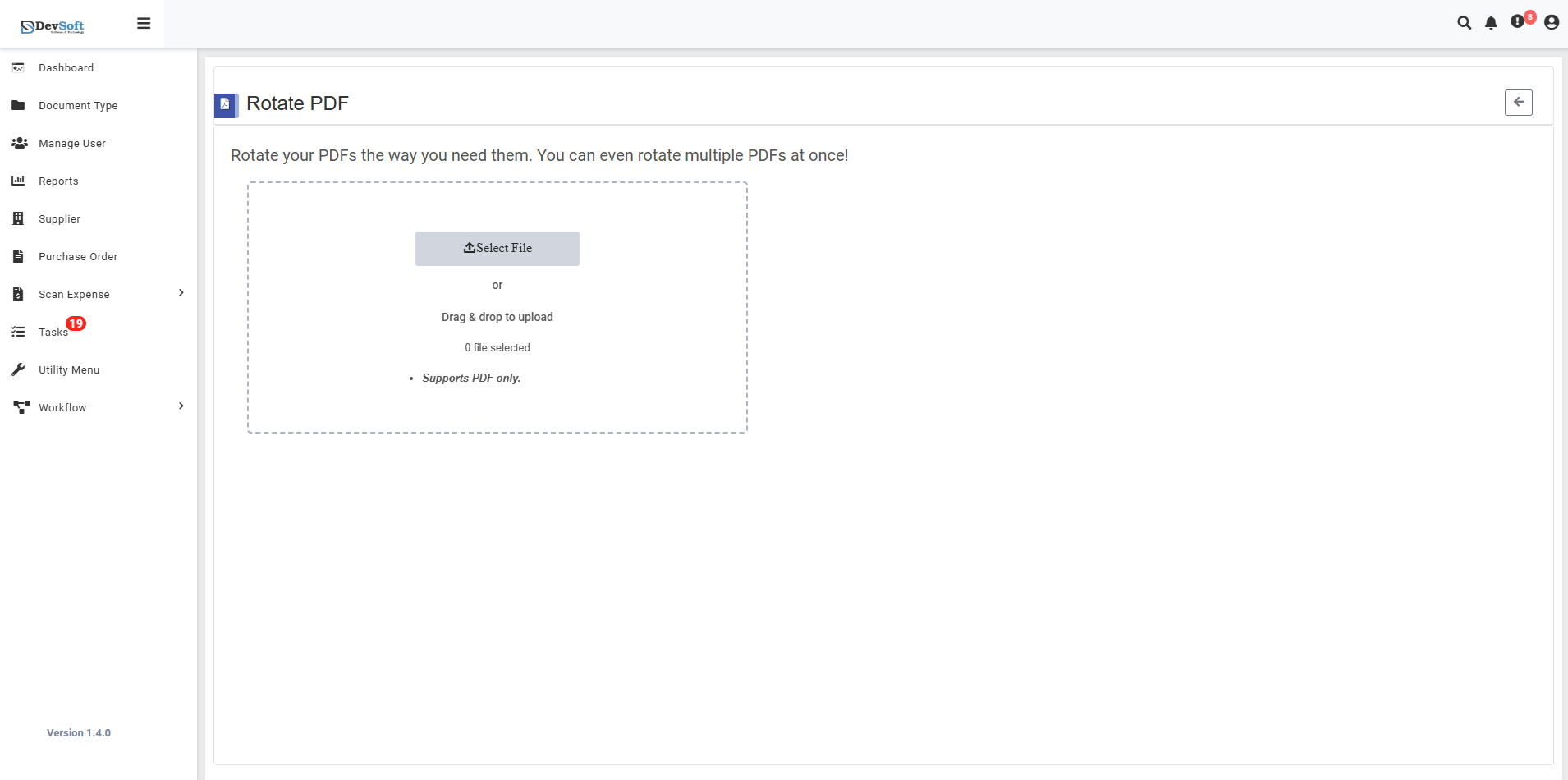Open the user profile avatar icon

(x=1550, y=23)
